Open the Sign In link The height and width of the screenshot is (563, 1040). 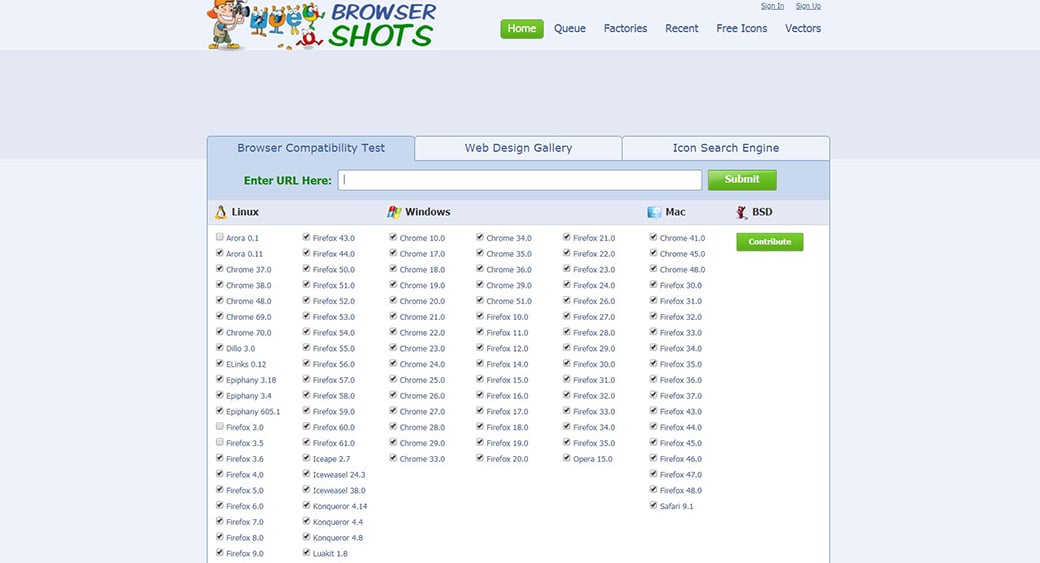point(772,6)
